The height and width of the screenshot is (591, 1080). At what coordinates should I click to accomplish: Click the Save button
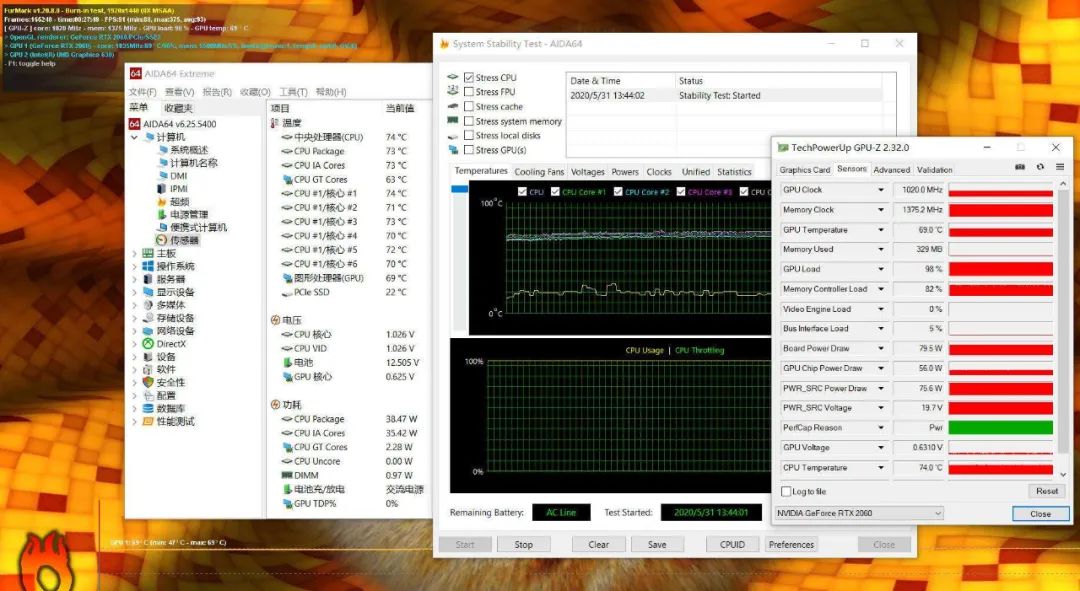tap(657, 544)
